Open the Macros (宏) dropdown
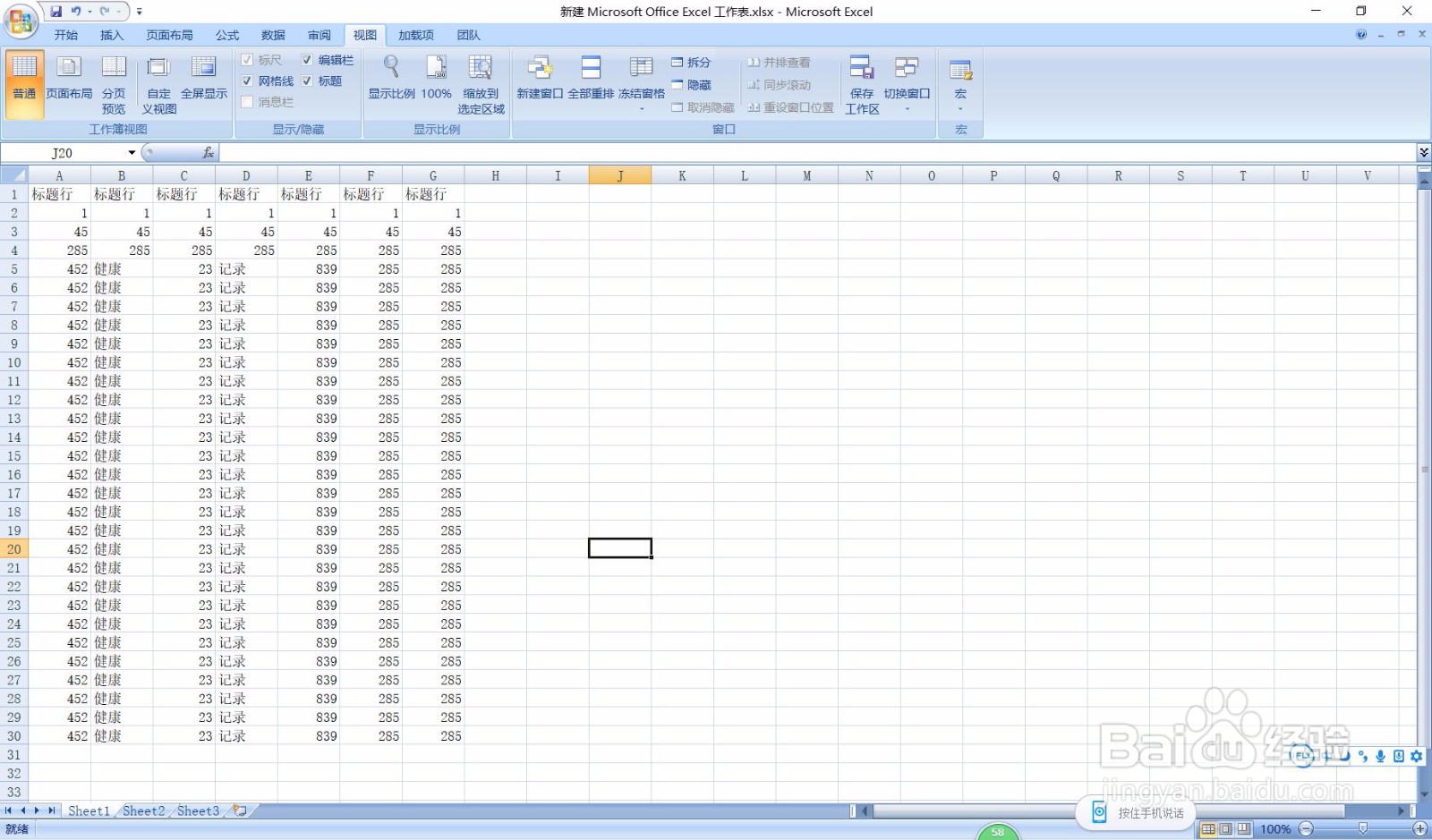 click(x=960, y=85)
